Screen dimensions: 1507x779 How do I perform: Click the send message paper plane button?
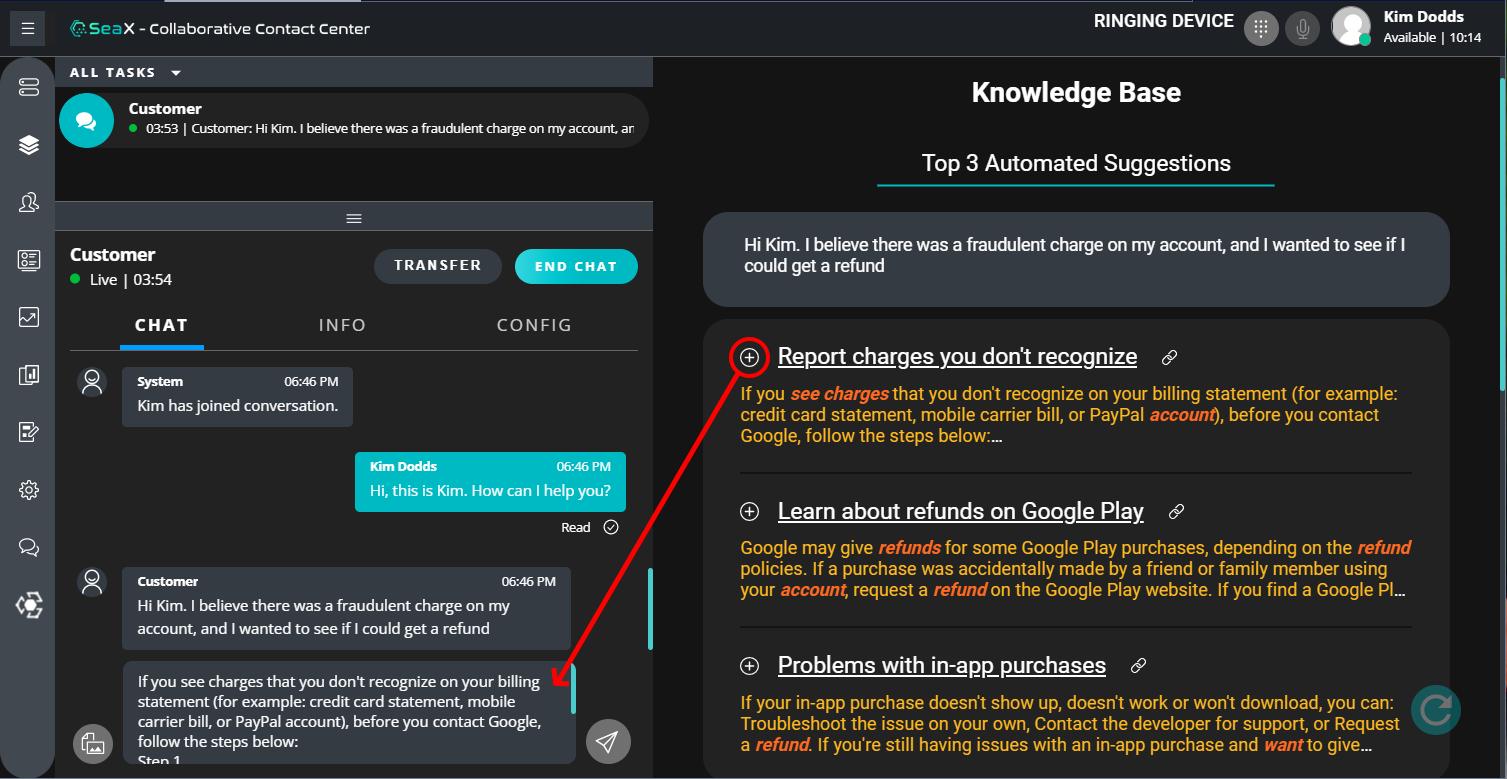pos(607,741)
